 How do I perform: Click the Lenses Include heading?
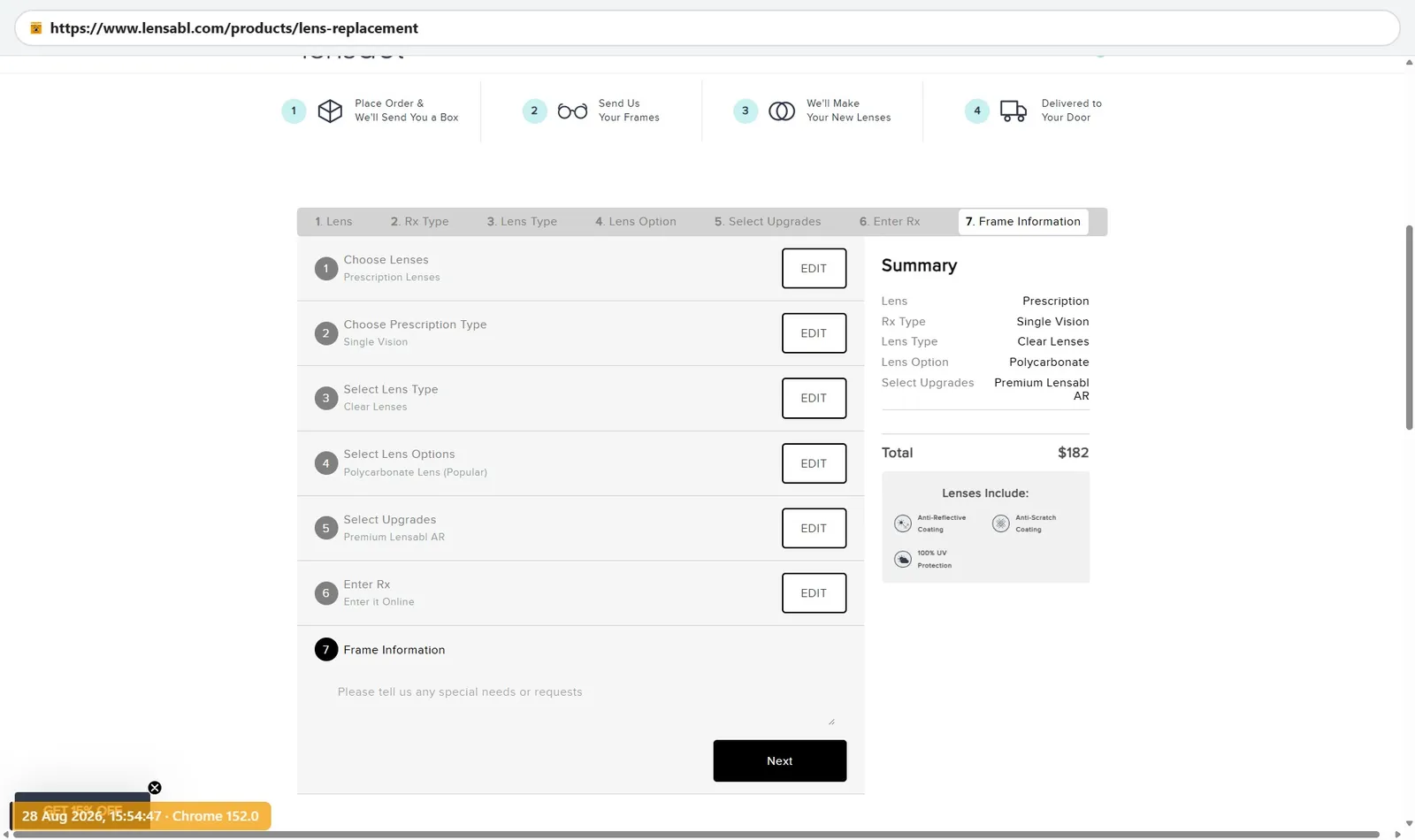[985, 493]
